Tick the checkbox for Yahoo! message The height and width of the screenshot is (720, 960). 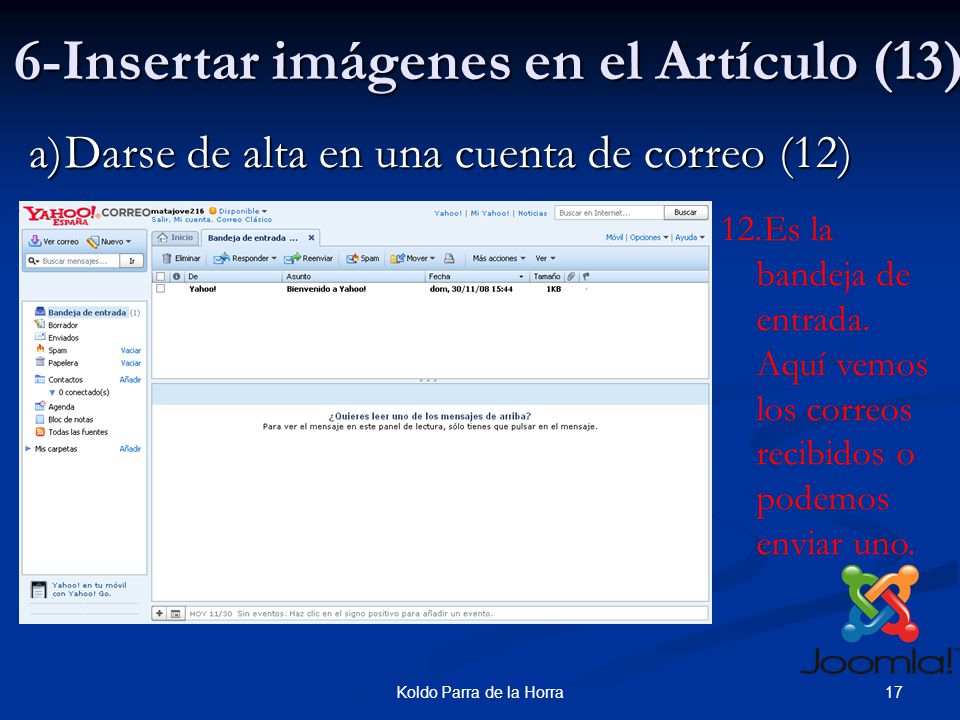pyautogui.click(x=160, y=288)
